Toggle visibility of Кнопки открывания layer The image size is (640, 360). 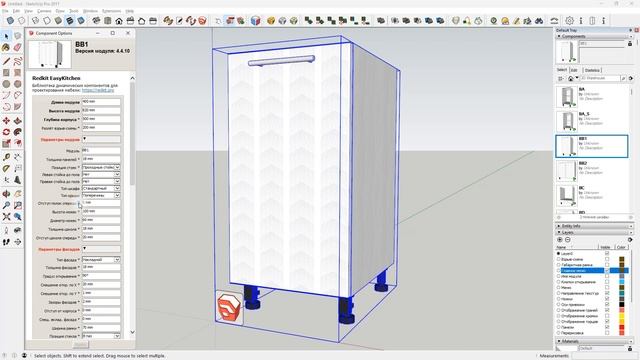(x=607, y=282)
